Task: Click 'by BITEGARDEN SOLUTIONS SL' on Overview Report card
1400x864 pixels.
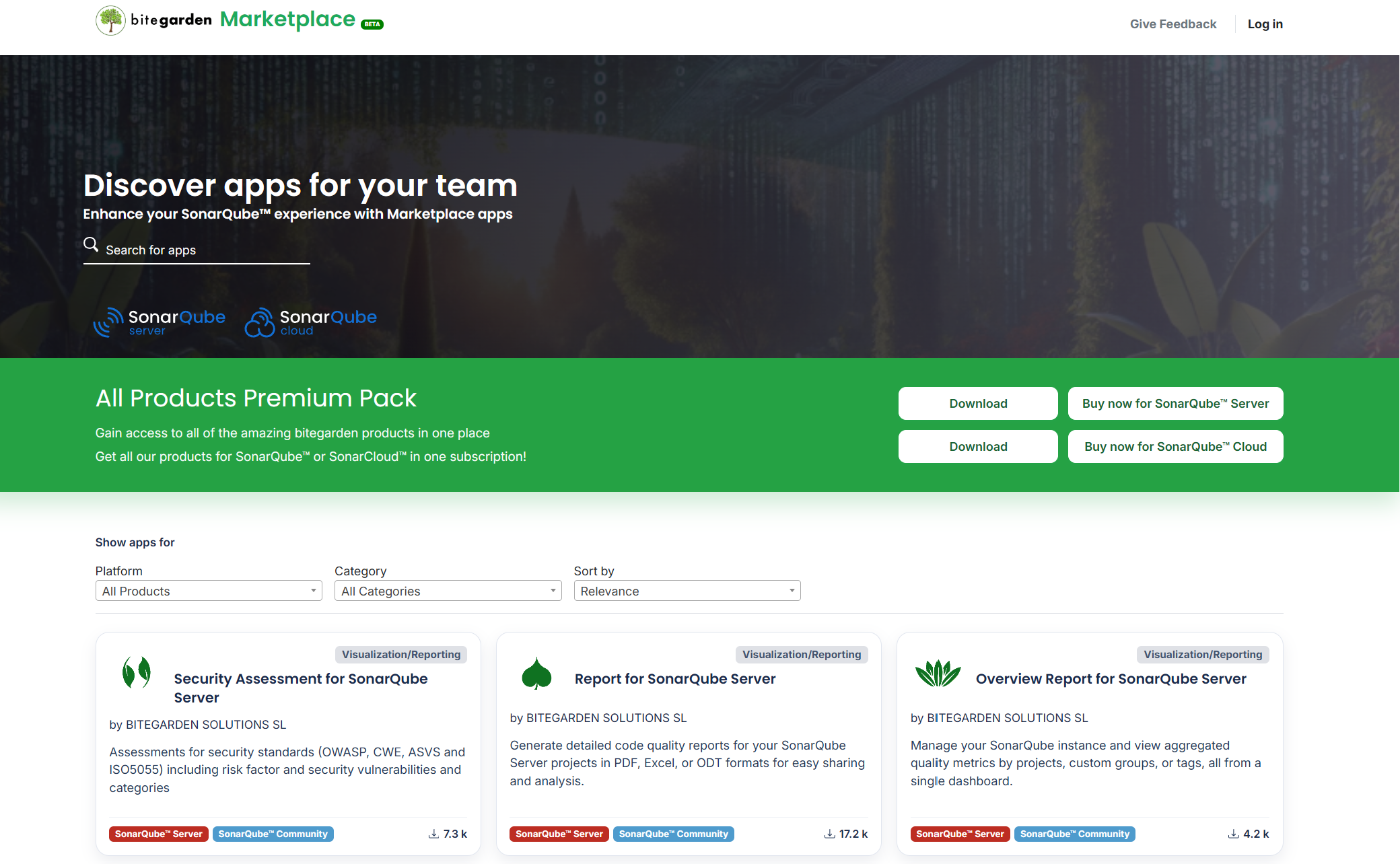Action: tap(1000, 718)
